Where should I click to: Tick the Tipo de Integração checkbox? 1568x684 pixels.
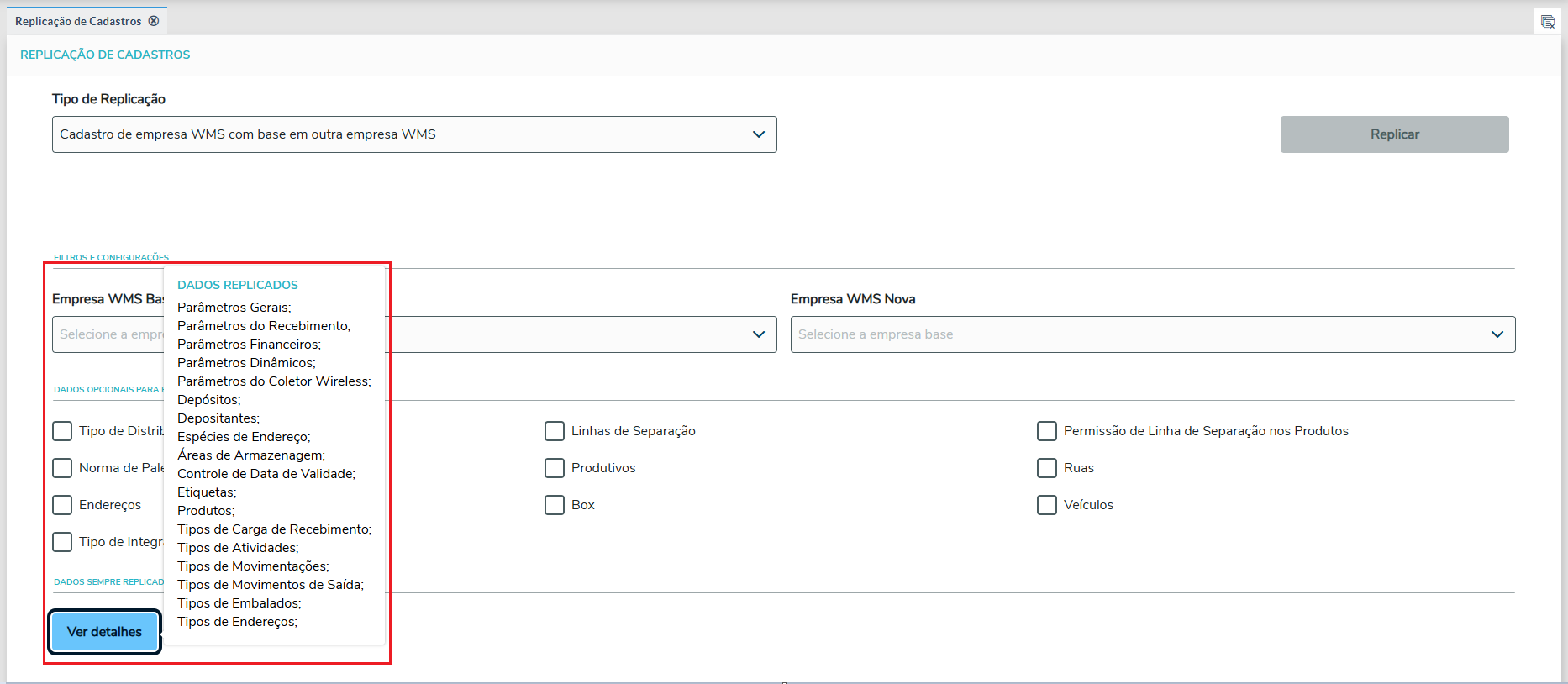[x=62, y=542]
